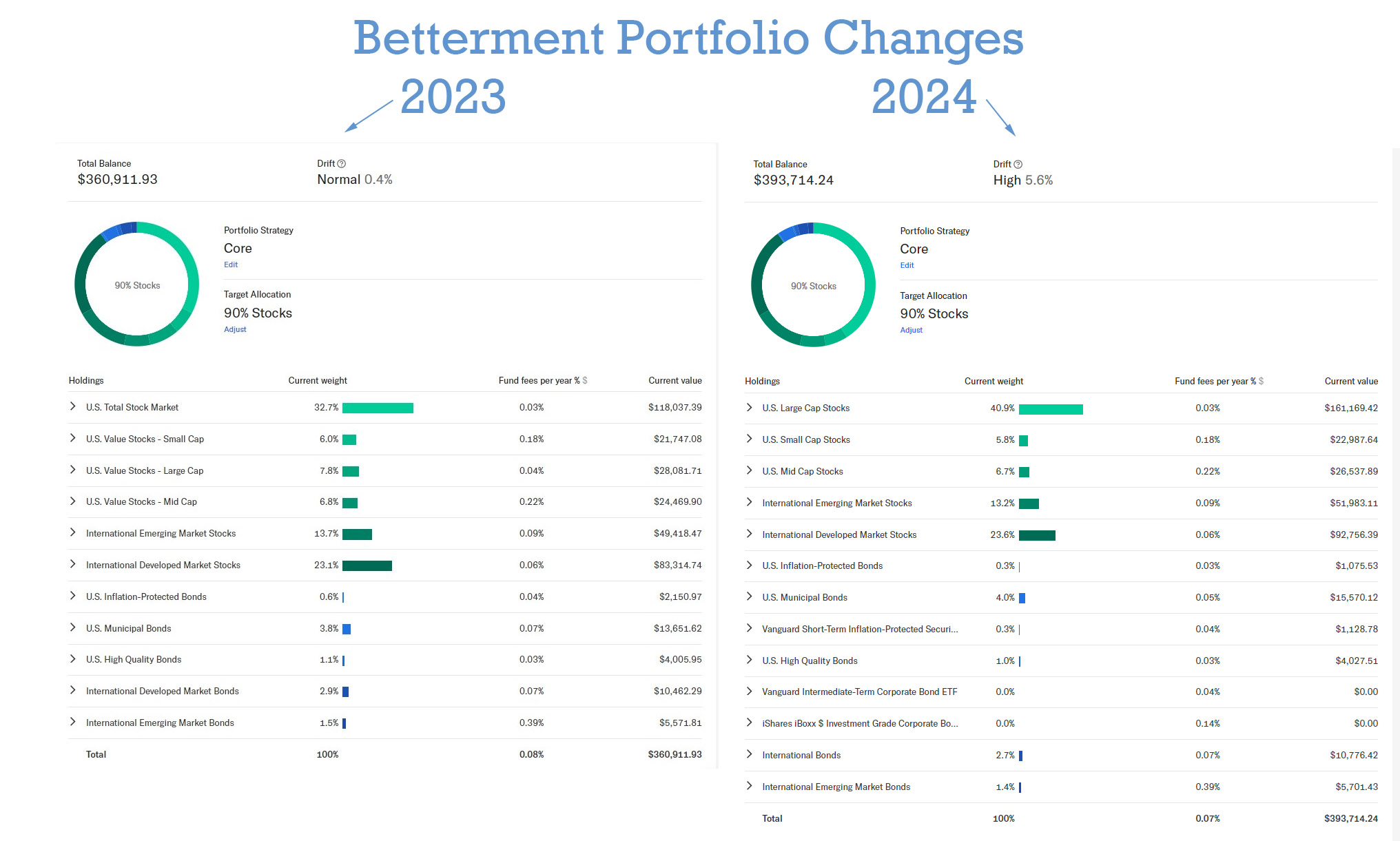Click the Drift help icon in 2023 panel
This screenshot has height=841, width=1400.
[341, 164]
